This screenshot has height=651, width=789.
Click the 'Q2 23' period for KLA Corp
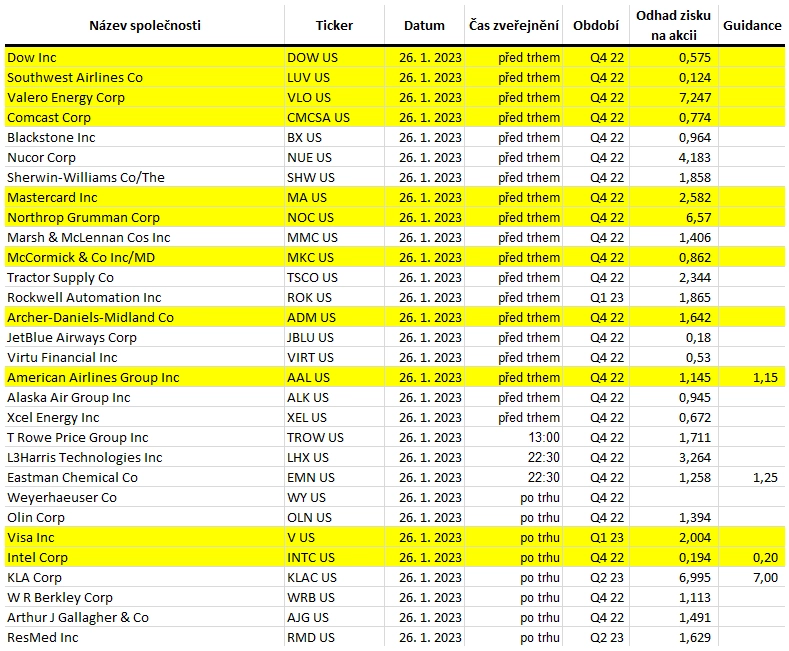(x=607, y=578)
